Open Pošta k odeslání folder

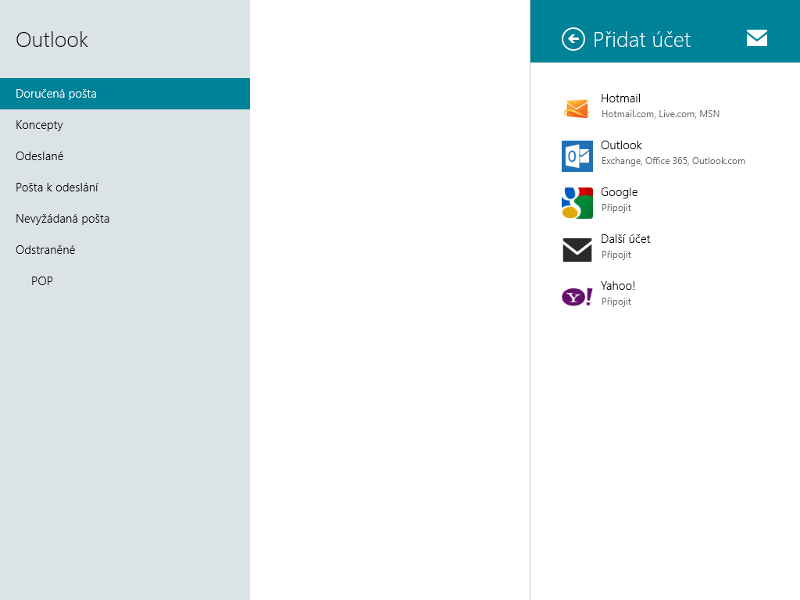57,187
